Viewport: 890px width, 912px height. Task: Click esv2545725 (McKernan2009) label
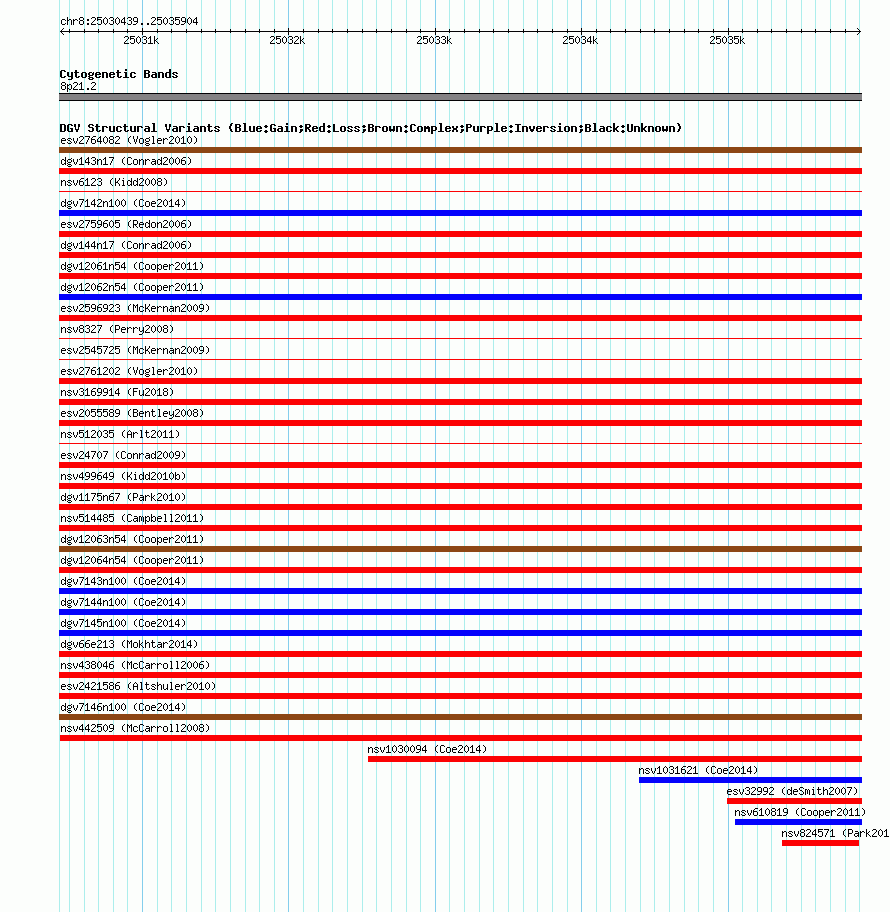coord(135,350)
